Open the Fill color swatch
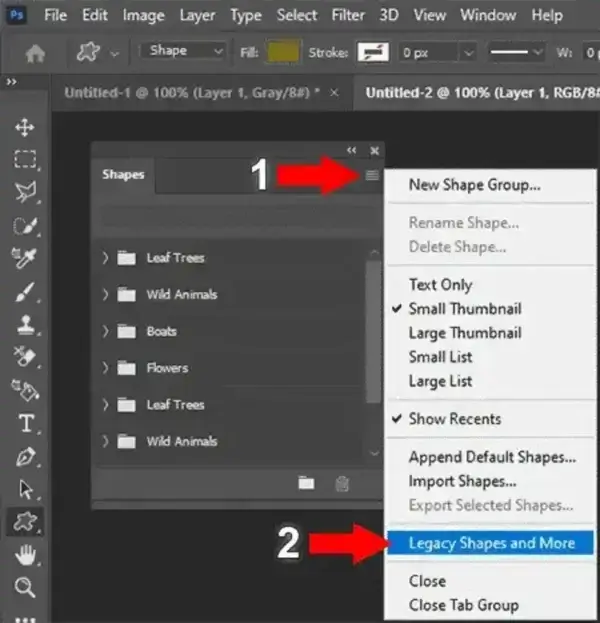 click(x=283, y=52)
